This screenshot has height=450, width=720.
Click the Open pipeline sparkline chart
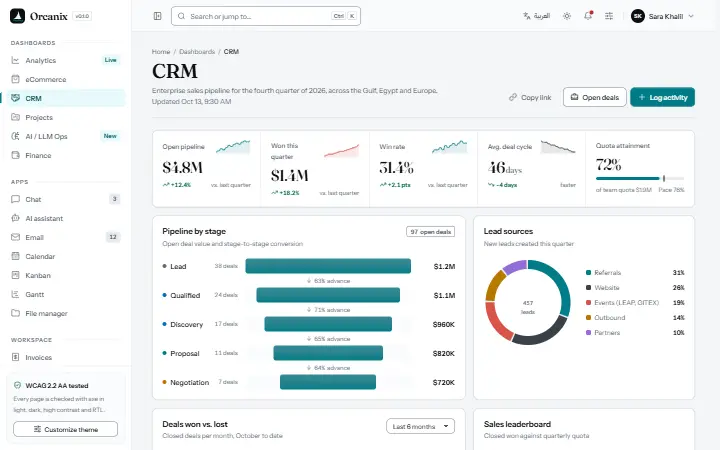[233, 147]
